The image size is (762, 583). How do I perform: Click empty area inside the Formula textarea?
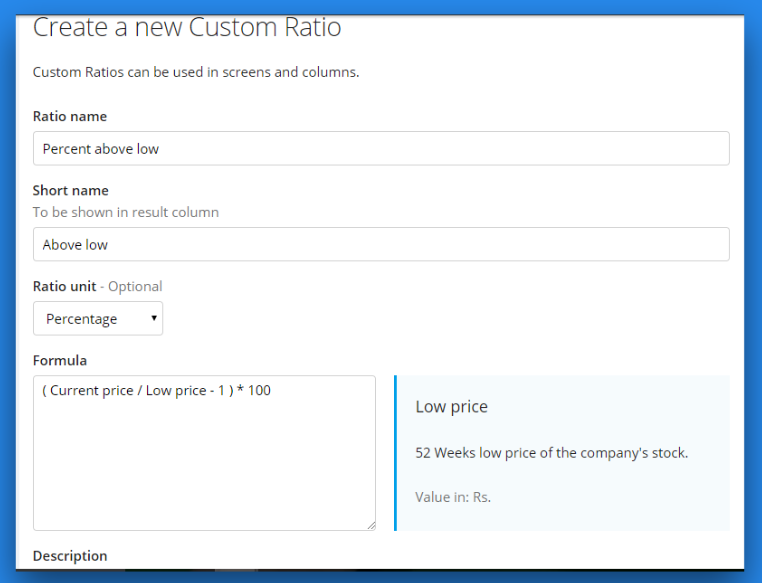point(204,470)
